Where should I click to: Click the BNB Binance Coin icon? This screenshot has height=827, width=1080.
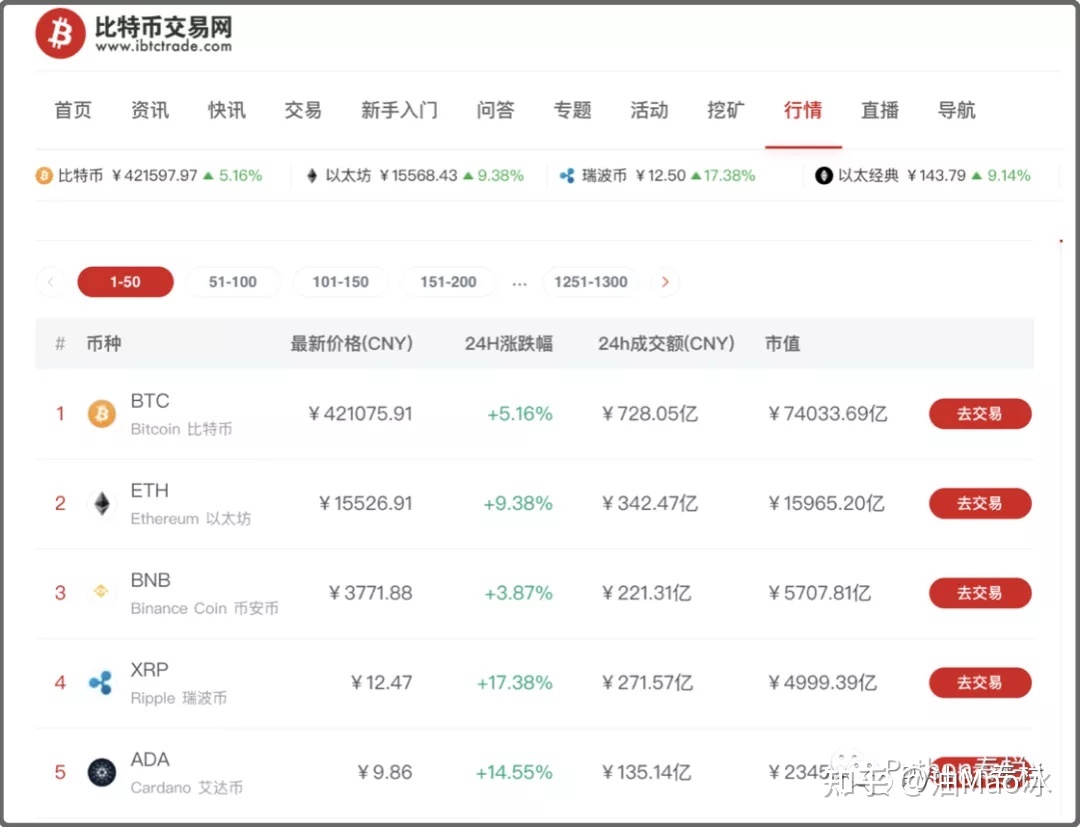click(101, 592)
